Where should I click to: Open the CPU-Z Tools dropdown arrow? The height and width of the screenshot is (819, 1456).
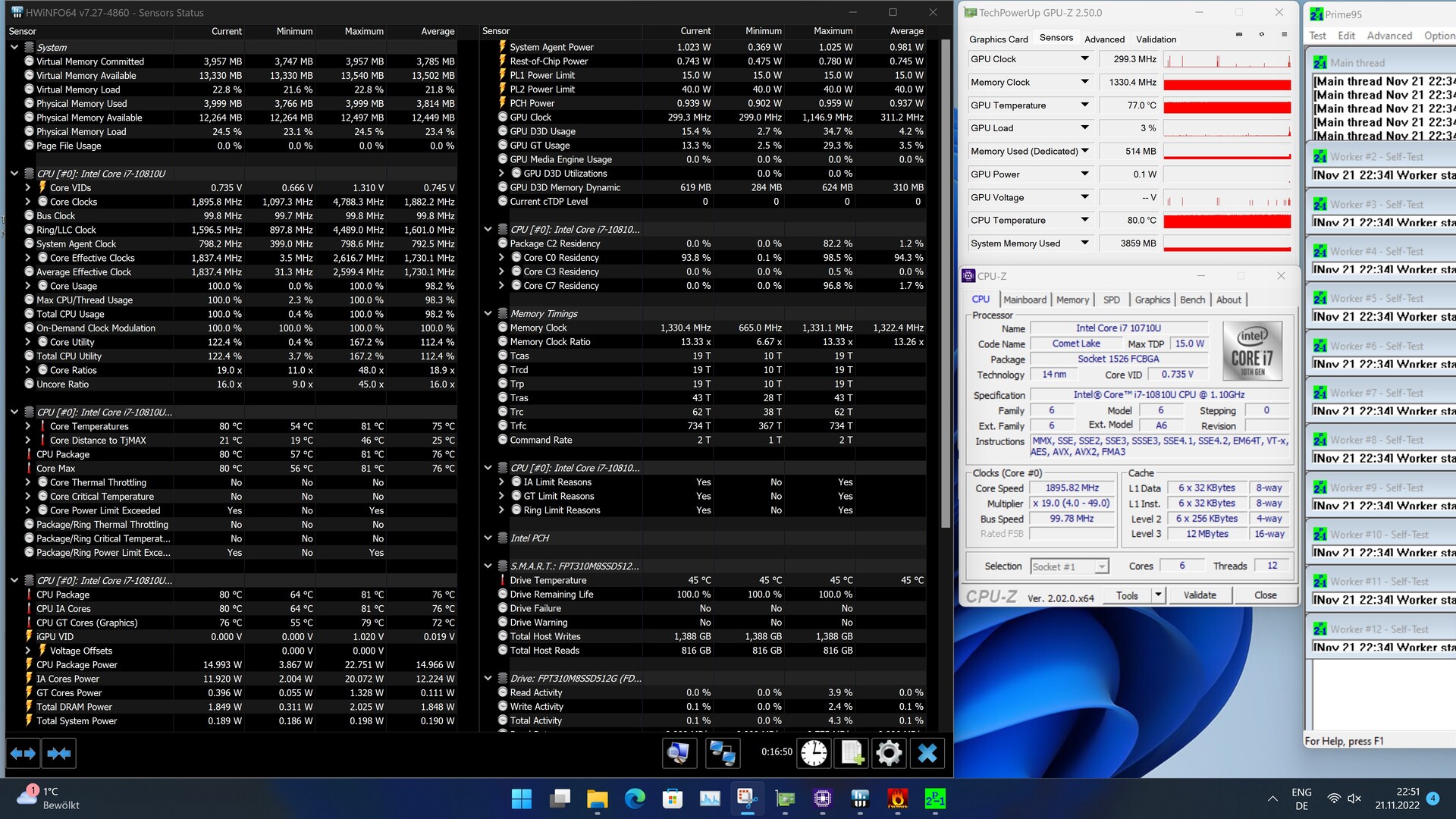tap(1158, 595)
